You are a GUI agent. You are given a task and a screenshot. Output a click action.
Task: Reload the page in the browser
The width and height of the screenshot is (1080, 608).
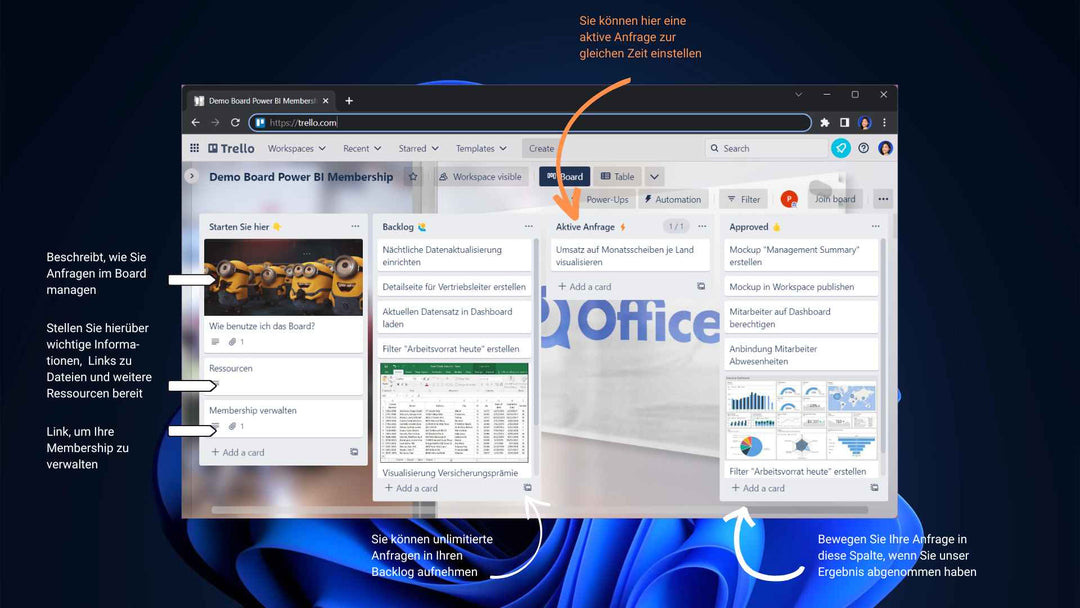[235, 122]
